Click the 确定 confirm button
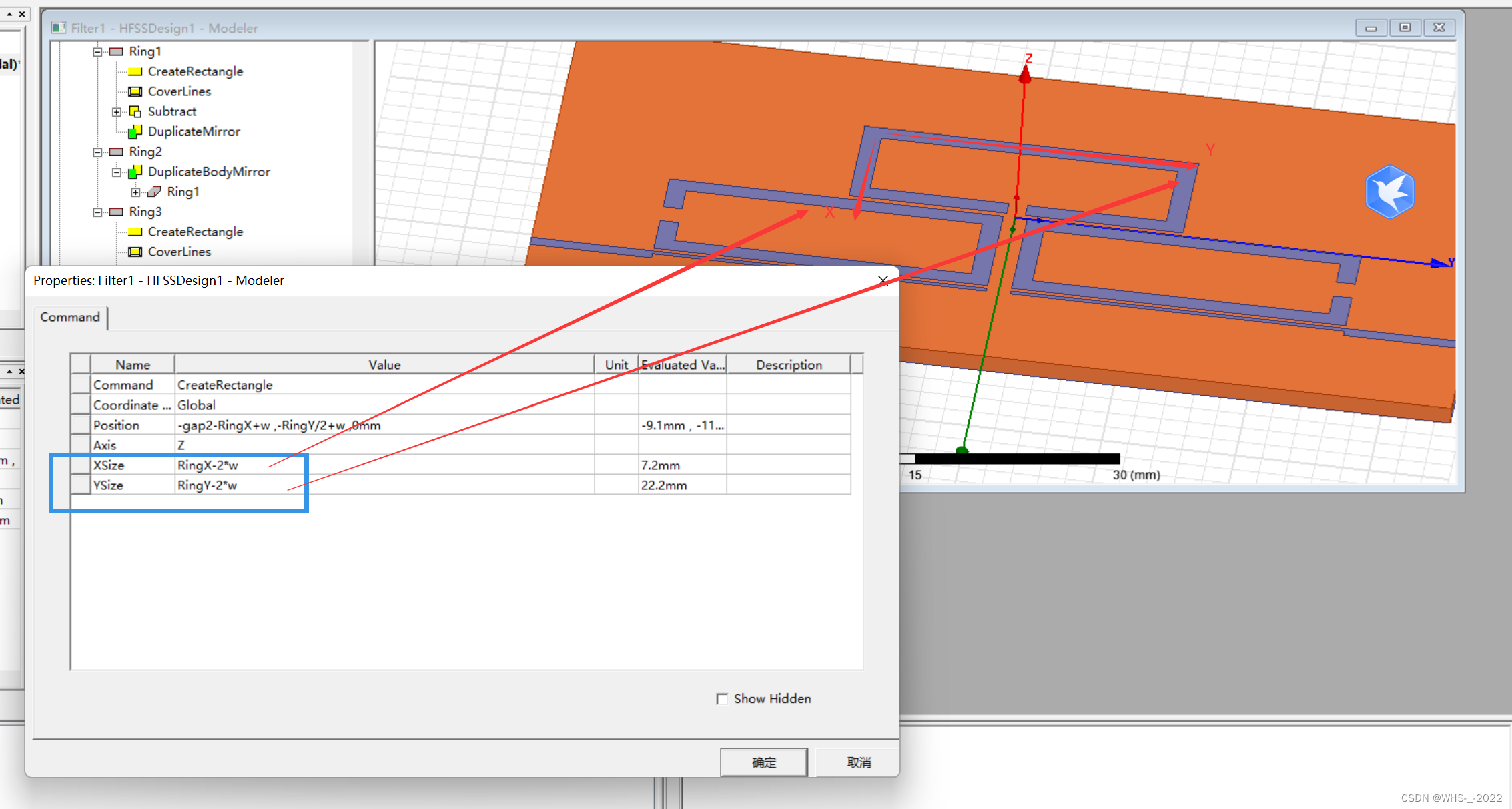 (x=763, y=762)
